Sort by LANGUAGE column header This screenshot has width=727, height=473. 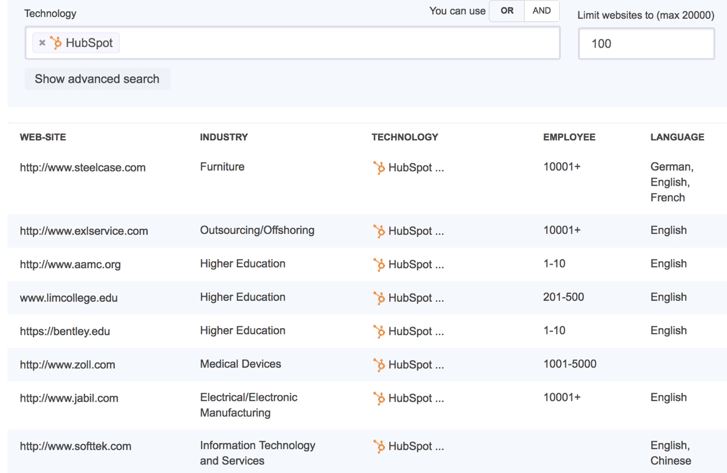(677, 137)
